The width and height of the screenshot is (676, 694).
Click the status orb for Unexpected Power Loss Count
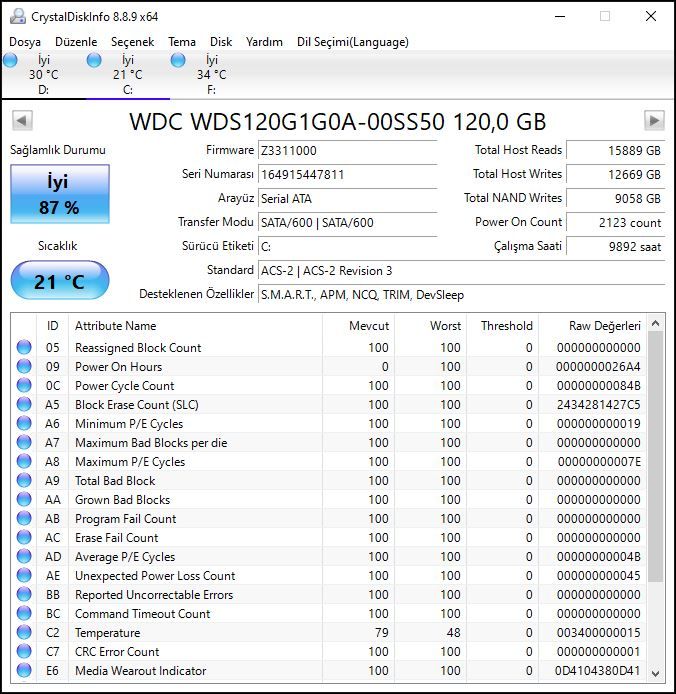(24, 575)
